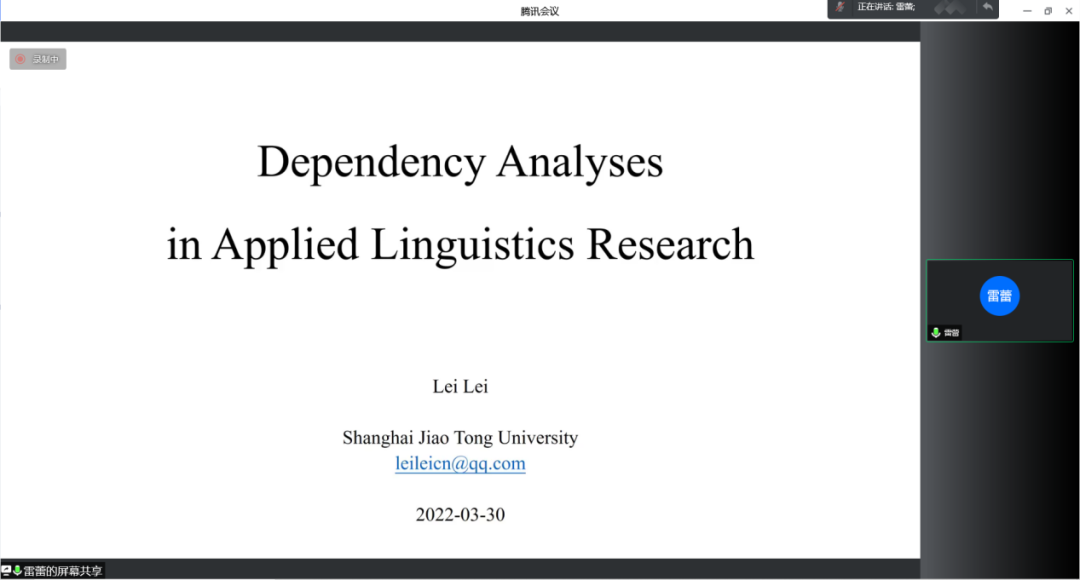Open the leileicn@qq.com email link
Image resolution: width=1080 pixels, height=580 pixels.
[x=460, y=463]
